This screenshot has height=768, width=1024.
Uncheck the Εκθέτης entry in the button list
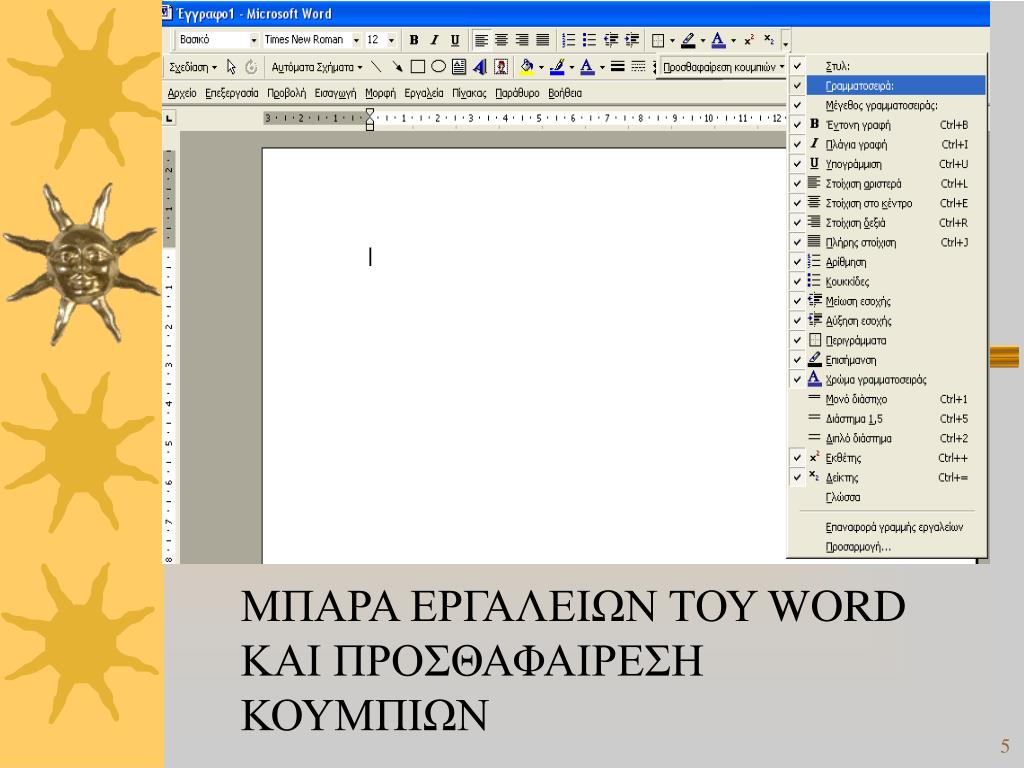pyautogui.click(x=887, y=458)
